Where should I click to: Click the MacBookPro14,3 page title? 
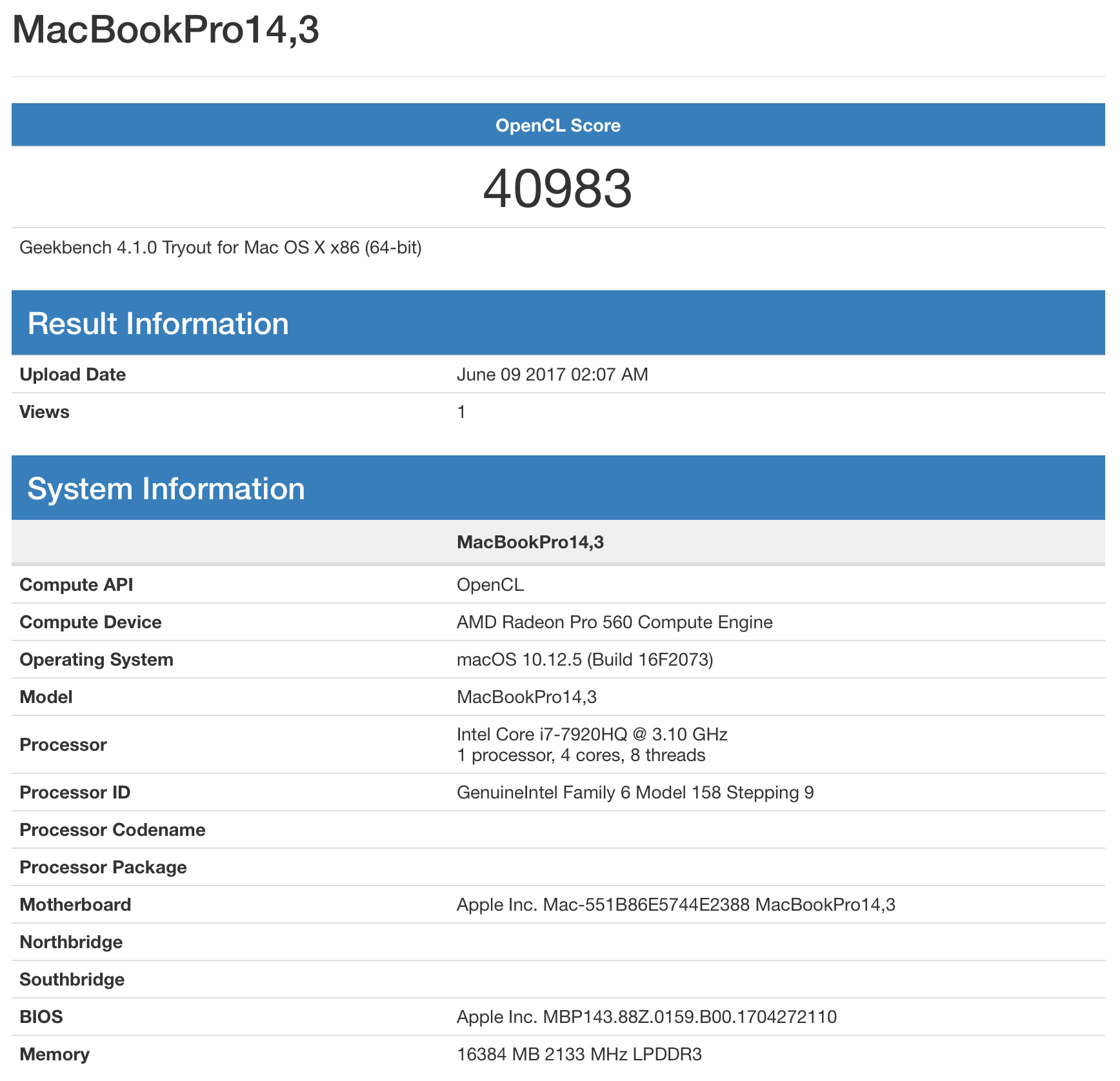tap(166, 30)
